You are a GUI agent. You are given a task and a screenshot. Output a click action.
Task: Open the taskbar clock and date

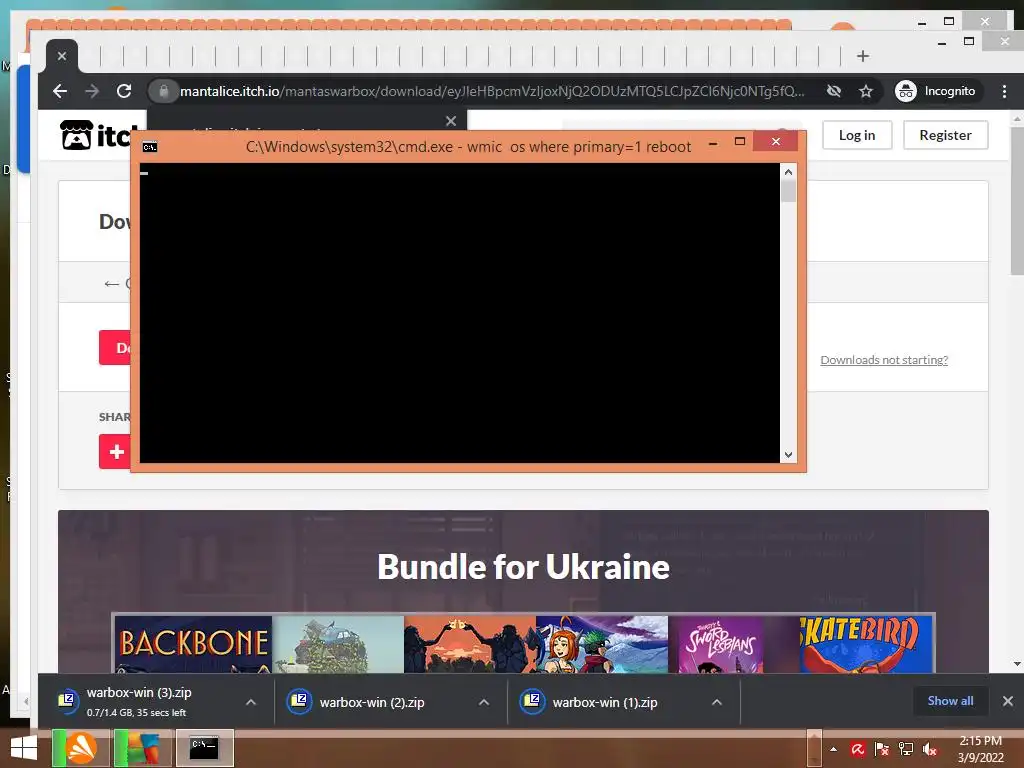[980, 749]
